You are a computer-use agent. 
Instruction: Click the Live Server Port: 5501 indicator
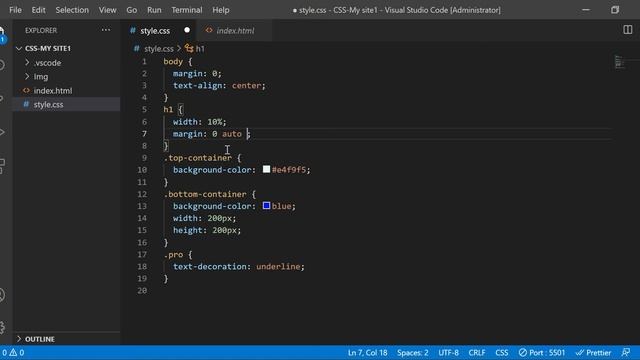click(x=542, y=352)
